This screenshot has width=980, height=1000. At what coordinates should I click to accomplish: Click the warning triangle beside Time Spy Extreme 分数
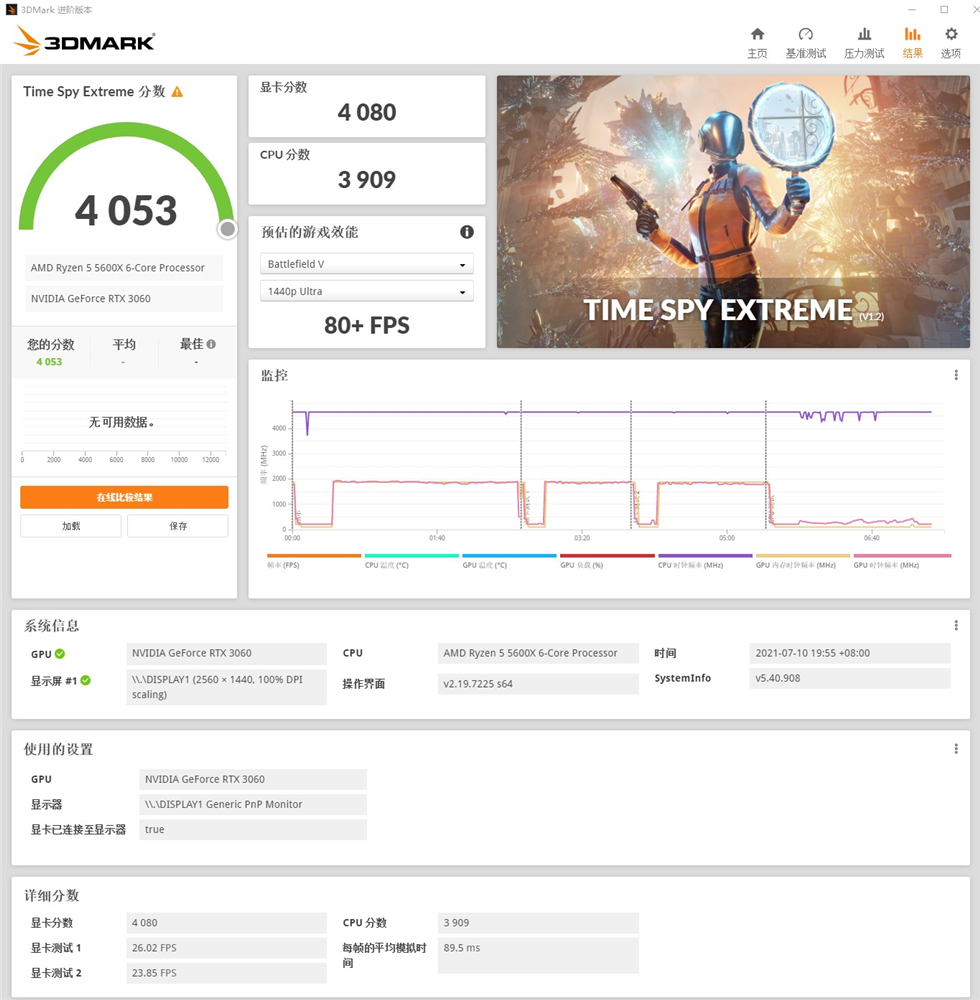[x=177, y=92]
